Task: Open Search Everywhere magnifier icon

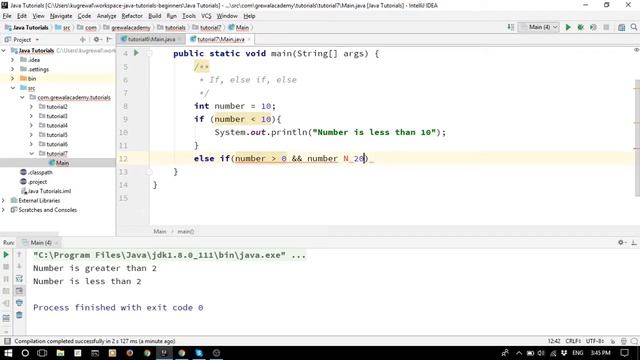Action: [633, 27]
